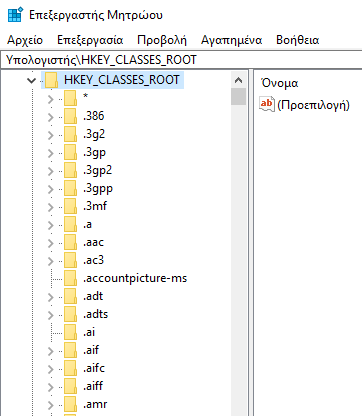
Task: Click the folder icon of .3mf
Action: pyautogui.click(x=70, y=206)
